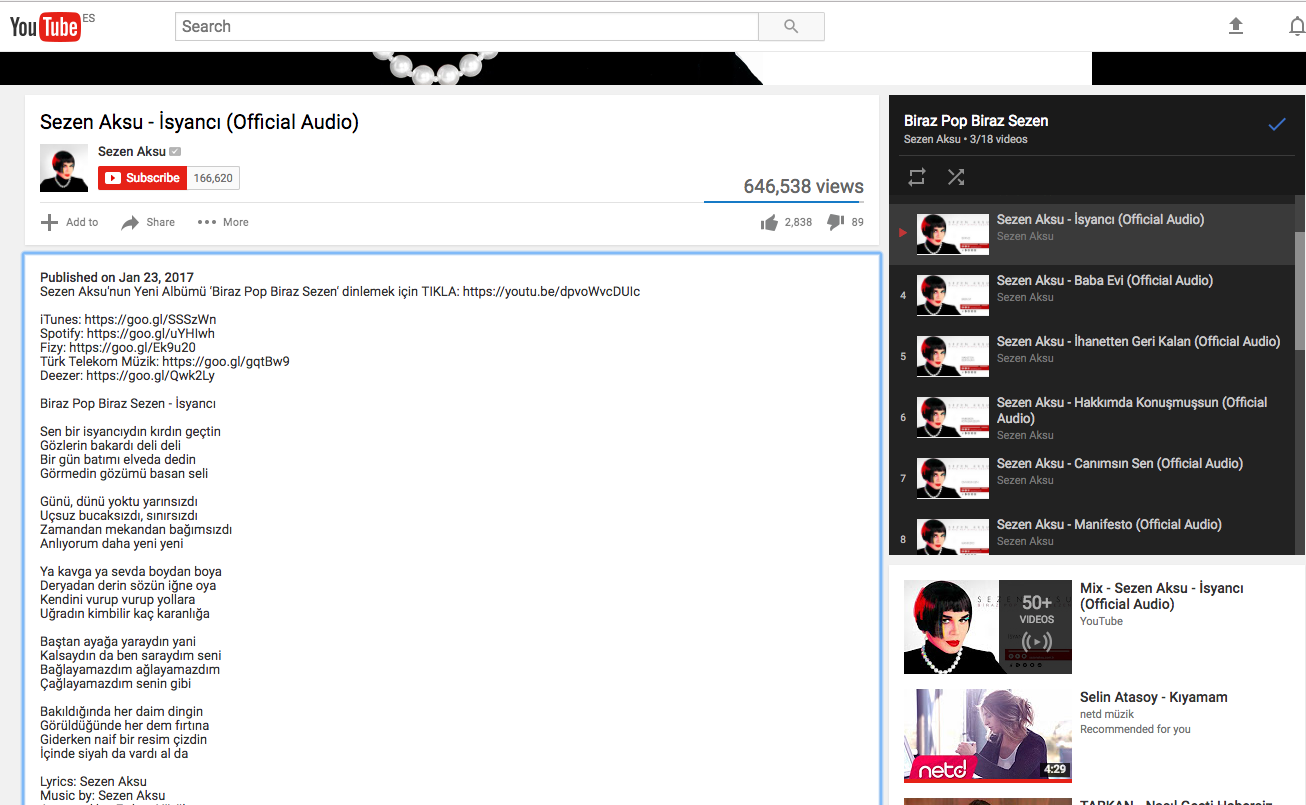
Task: Click 'Lyrics: Sezen Aksu' credit line
Action: tap(93, 782)
